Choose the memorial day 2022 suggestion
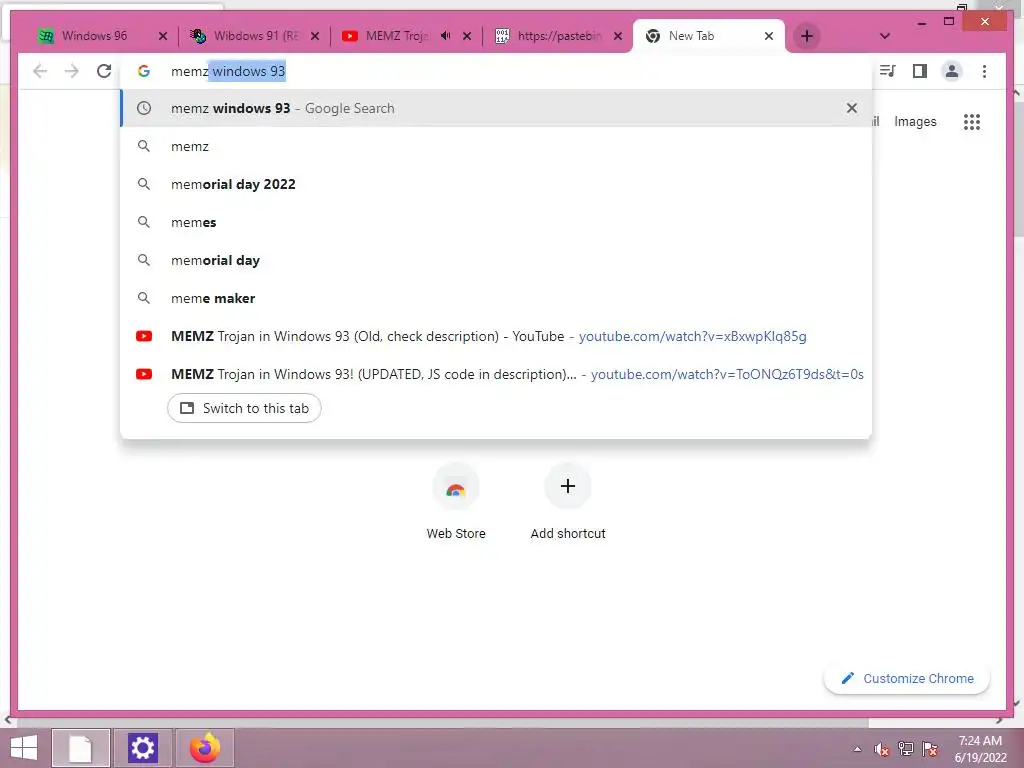Viewport: 1024px width, 768px height. click(x=496, y=184)
